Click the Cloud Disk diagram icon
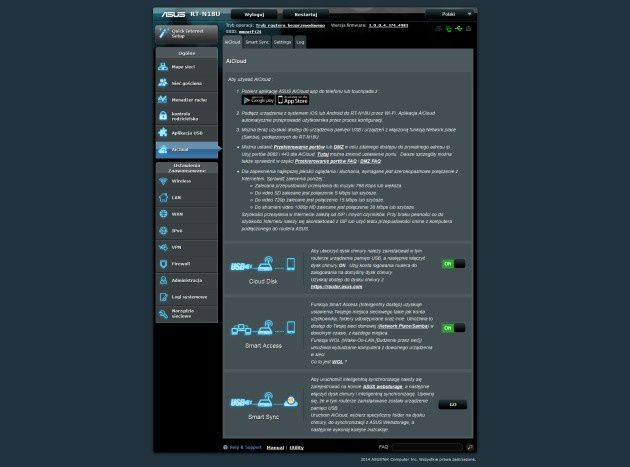The width and height of the screenshot is (630, 467). coord(263,264)
